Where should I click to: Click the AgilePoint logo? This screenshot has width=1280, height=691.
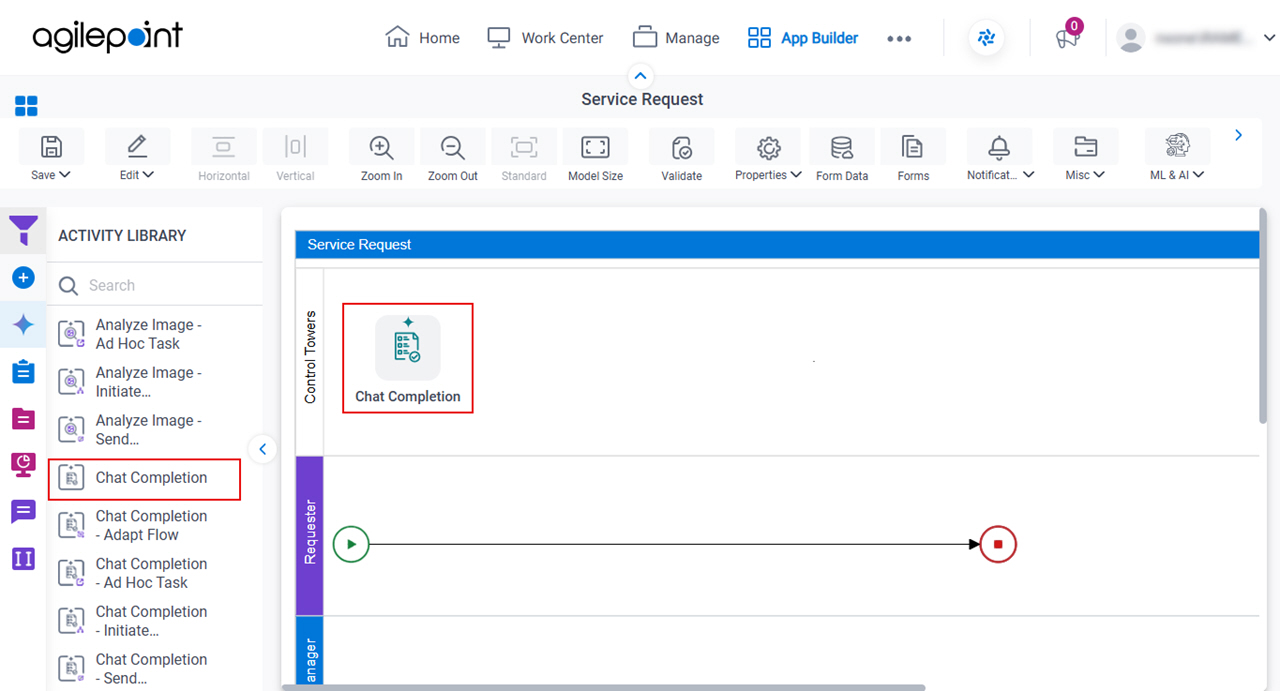coord(108,37)
